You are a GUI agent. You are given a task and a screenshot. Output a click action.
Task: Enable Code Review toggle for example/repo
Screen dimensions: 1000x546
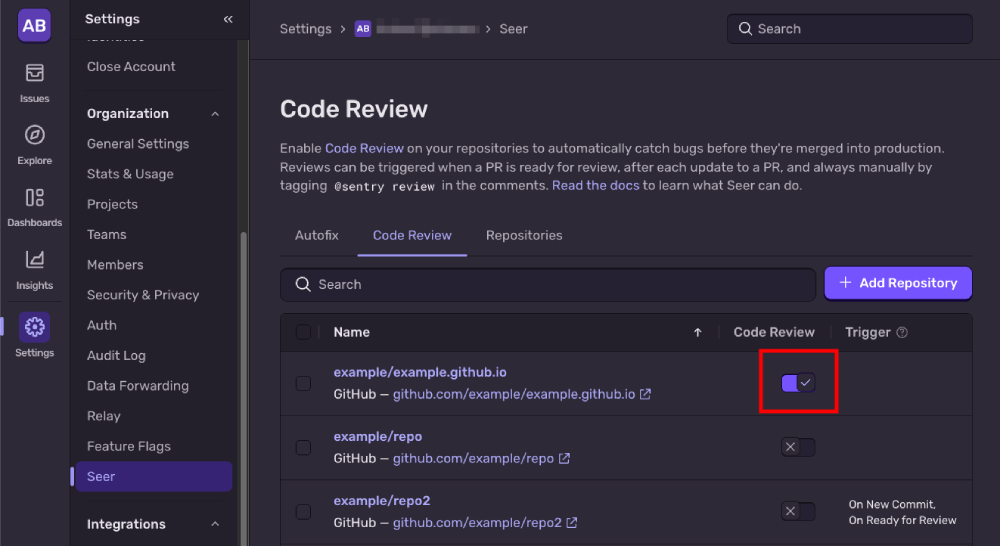click(798, 447)
